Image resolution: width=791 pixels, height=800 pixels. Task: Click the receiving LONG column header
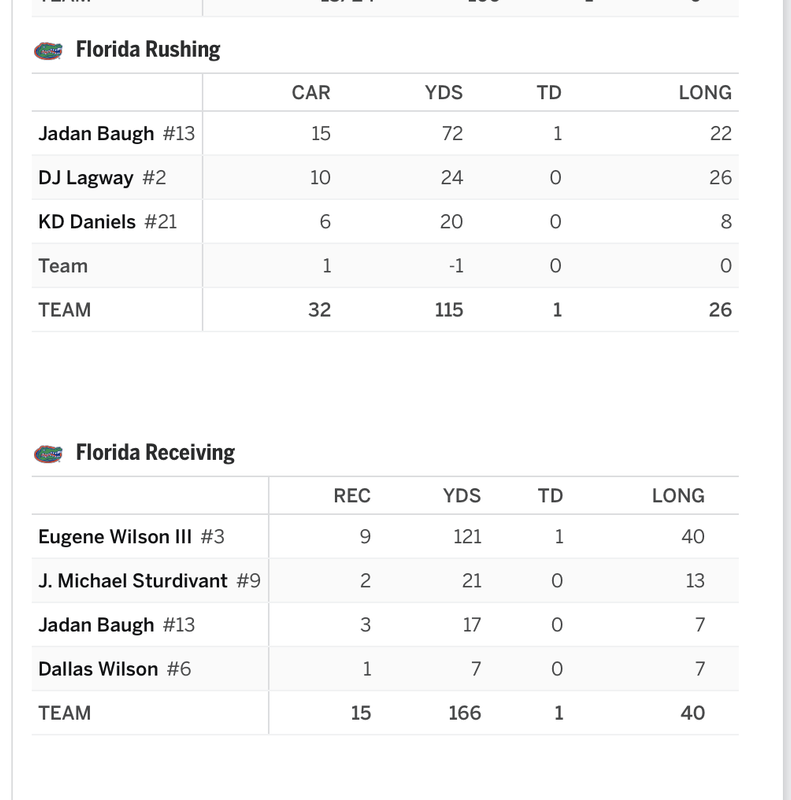(678, 496)
